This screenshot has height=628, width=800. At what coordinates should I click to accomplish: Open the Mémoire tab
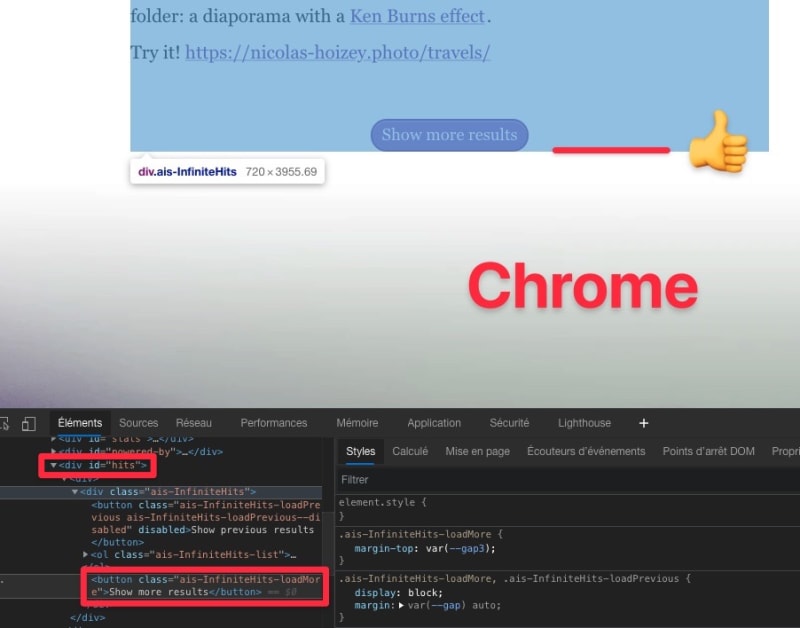(357, 423)
